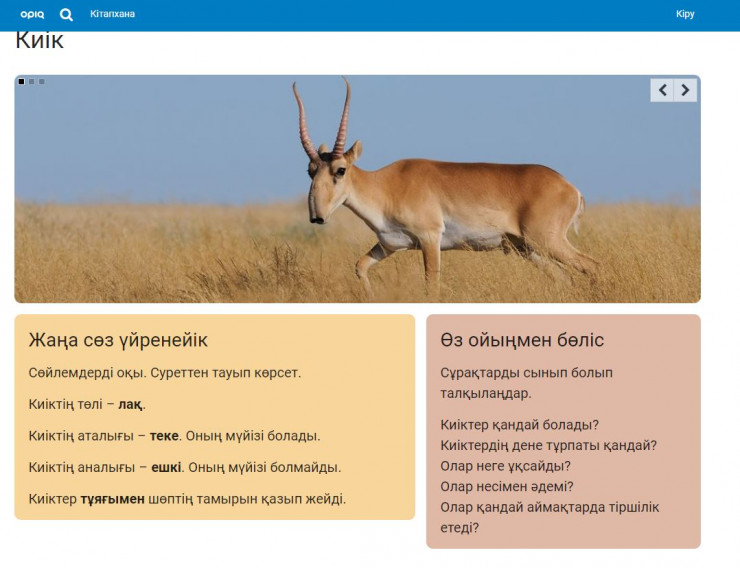The width and height of the screenshot is (740, 568).
Task: Open the Кітапхана menu item
Action: 112,14
